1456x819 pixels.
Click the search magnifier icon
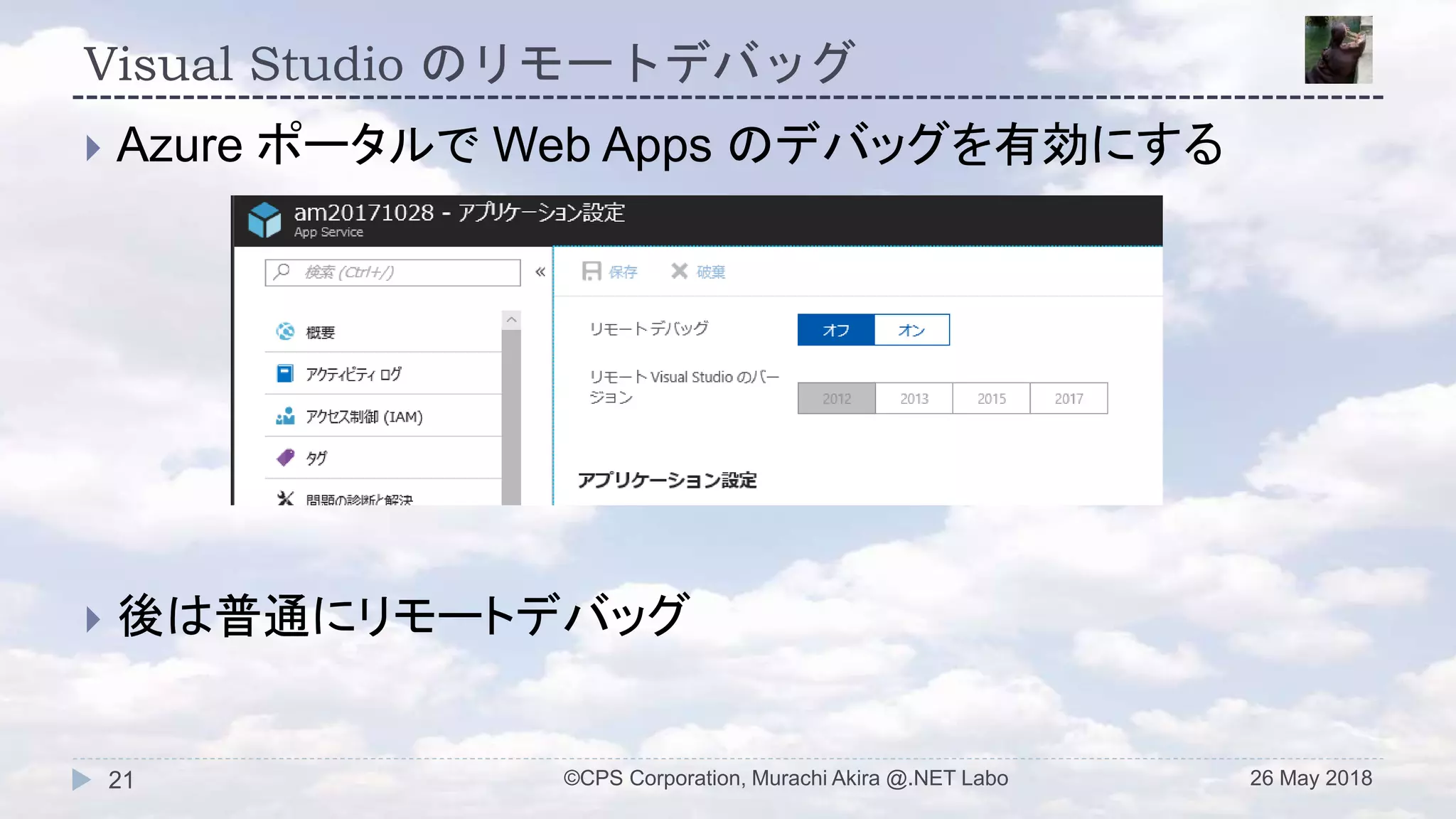pos(282,272)
